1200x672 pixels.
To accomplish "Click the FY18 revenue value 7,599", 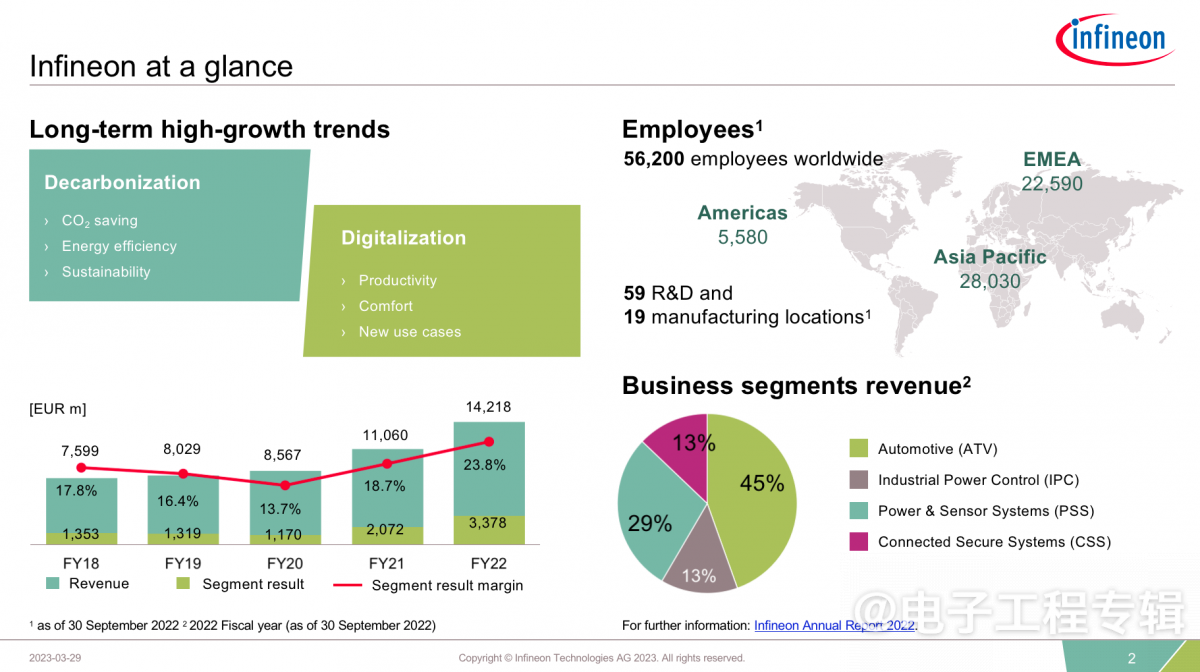I will click(80, 452).
